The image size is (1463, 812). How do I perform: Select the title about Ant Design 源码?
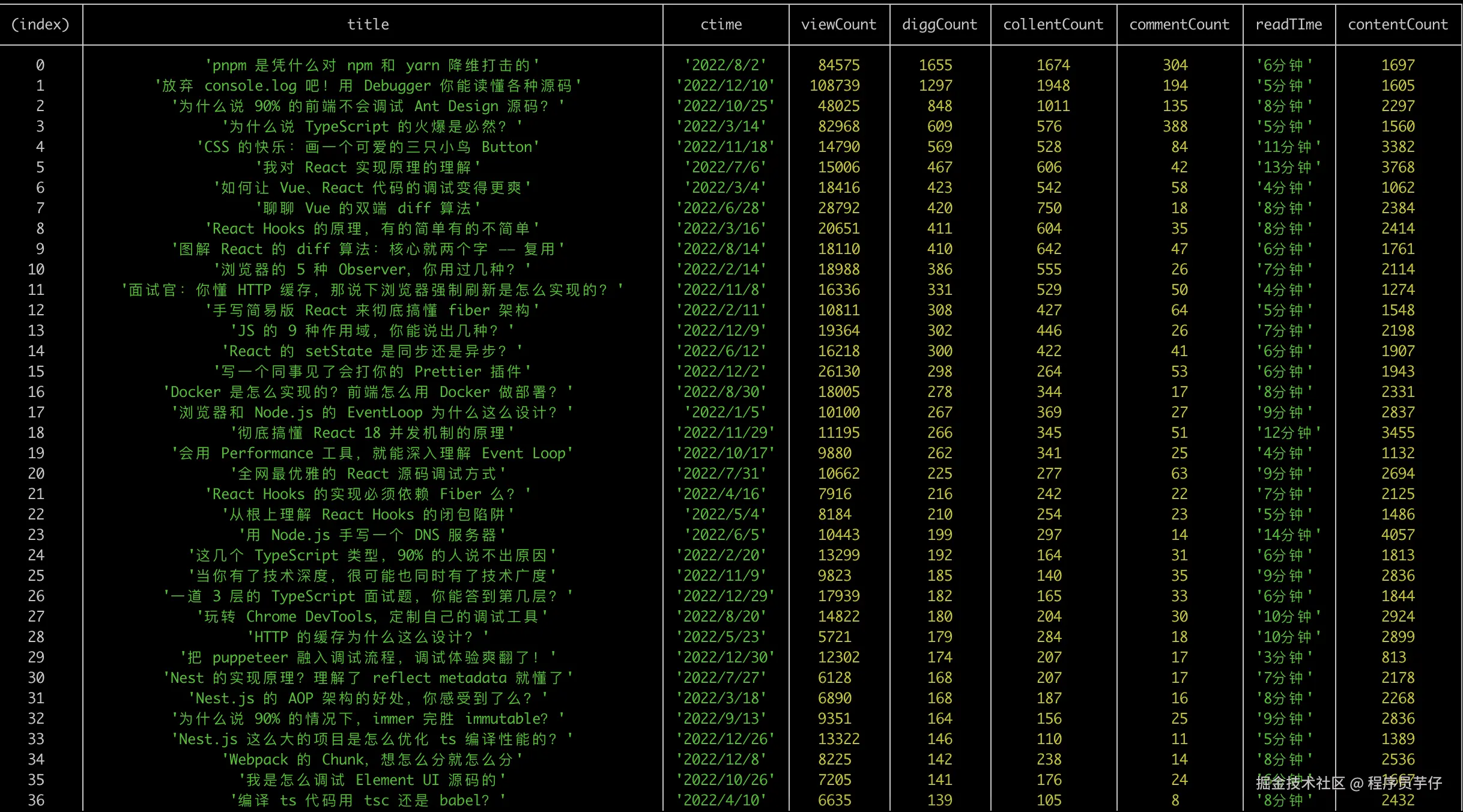click(368, 106)
